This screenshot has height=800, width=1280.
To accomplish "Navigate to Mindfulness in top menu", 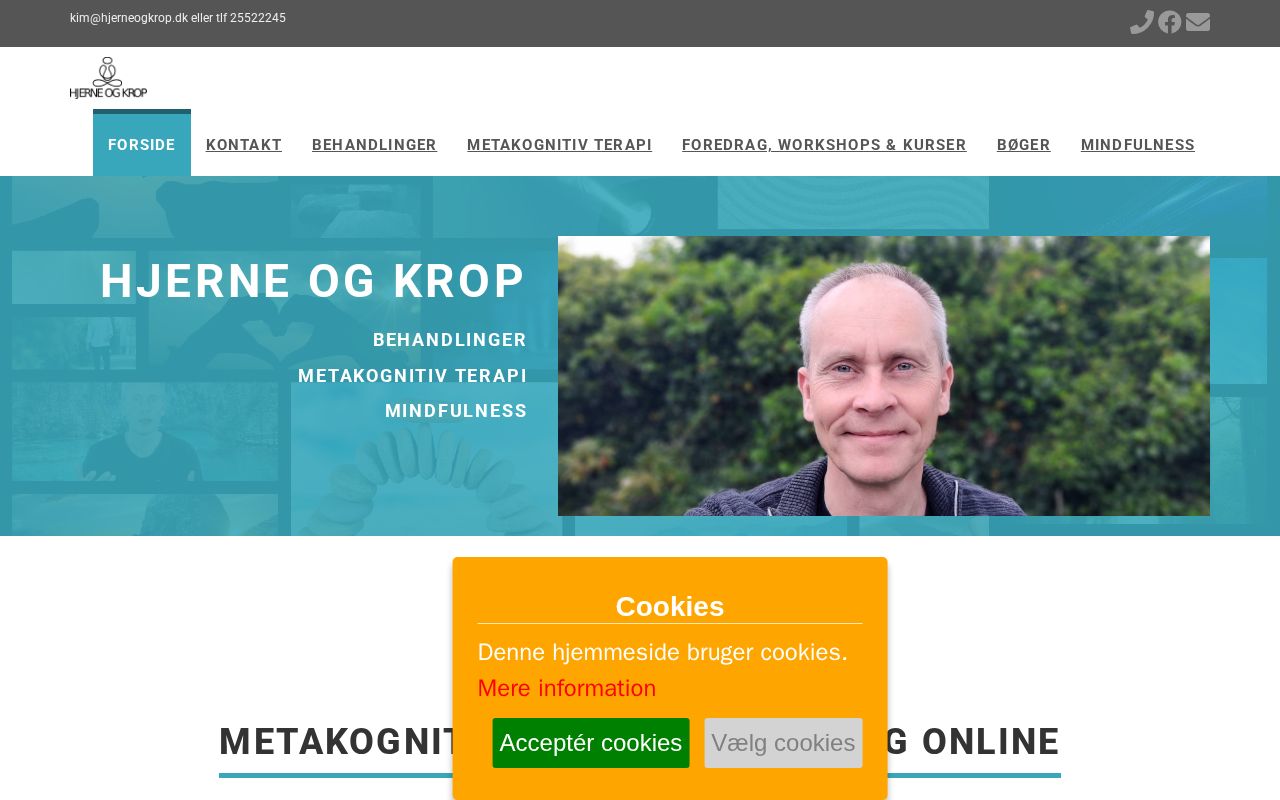I will [1138, 145].
